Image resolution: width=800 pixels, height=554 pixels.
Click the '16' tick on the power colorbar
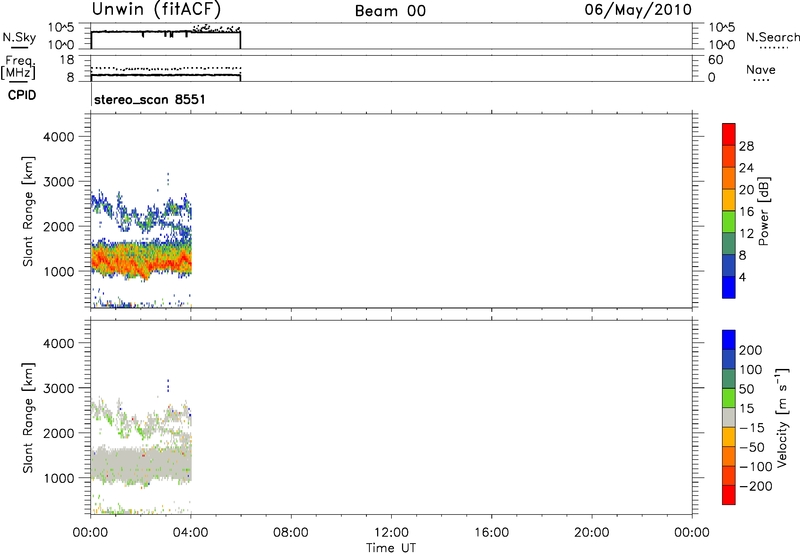pos(746,212)
